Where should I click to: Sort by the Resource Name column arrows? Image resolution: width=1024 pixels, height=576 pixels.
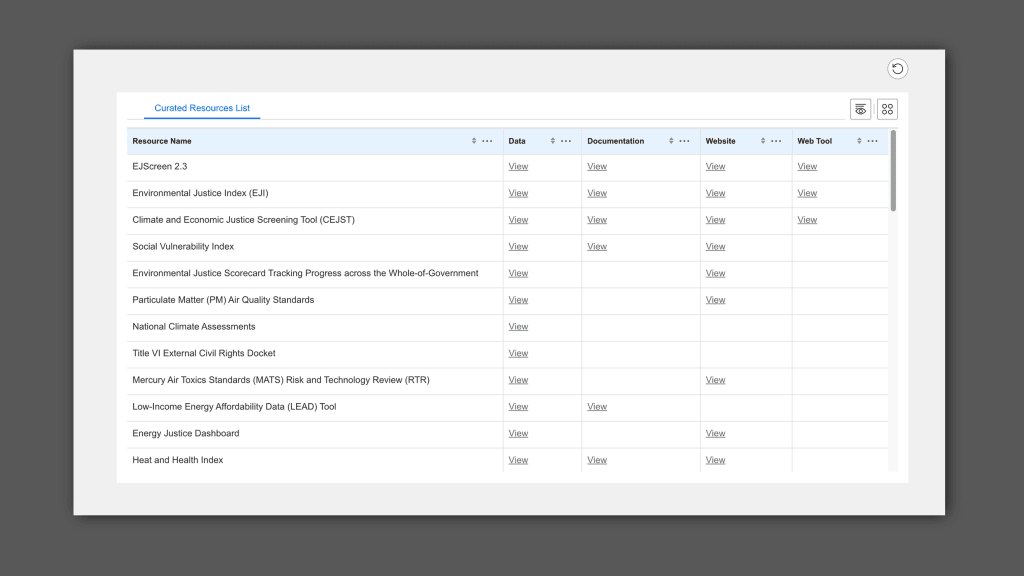tap(474, 141)
